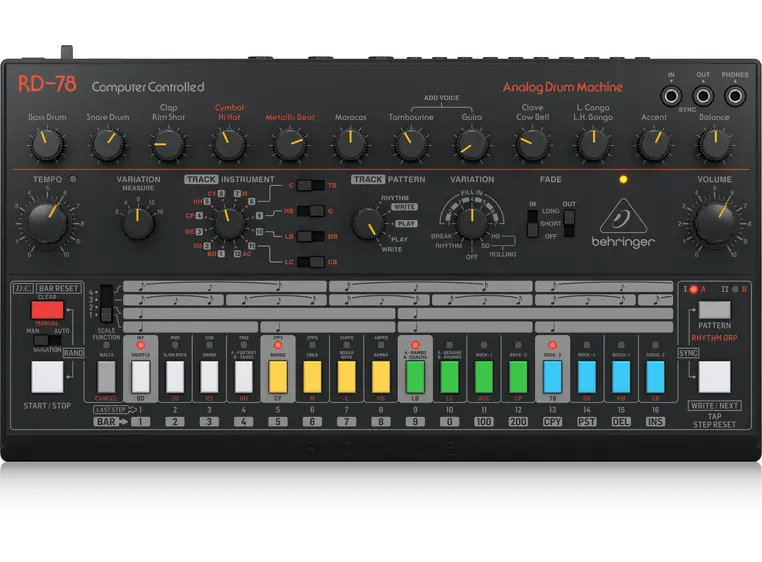Click the Tambourine level knob
Screen dimensions: 762x562
coord(411,145)
